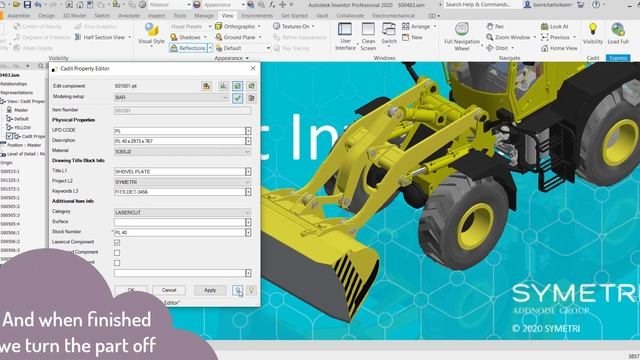Toggle the Ground Plane
This screenshot has width=640, height=360.
[x=238, y=37]
